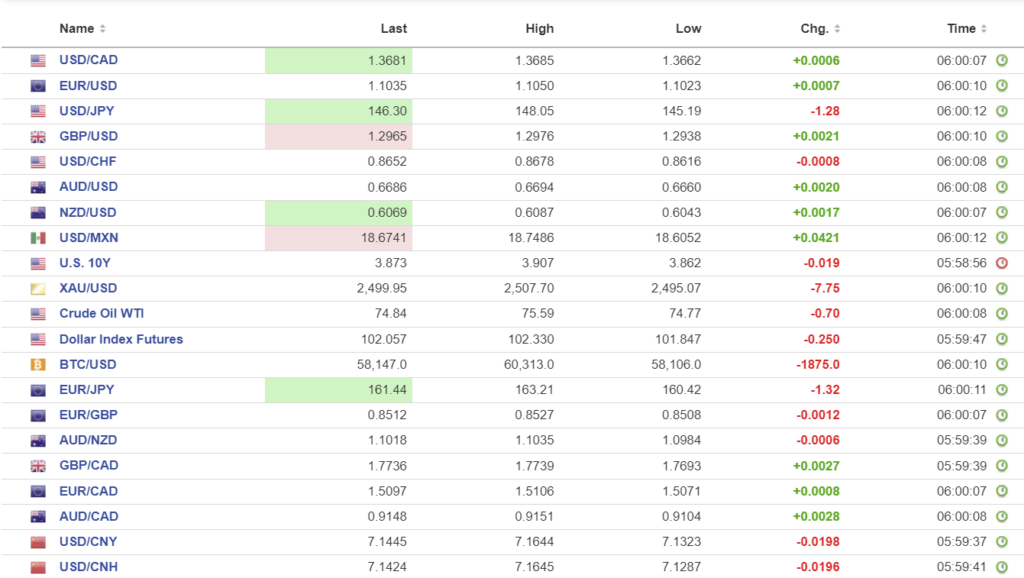Sort by the Chg. column sort arrows
The height and width of the screenshot is (578, 1024).
(837, 29)
